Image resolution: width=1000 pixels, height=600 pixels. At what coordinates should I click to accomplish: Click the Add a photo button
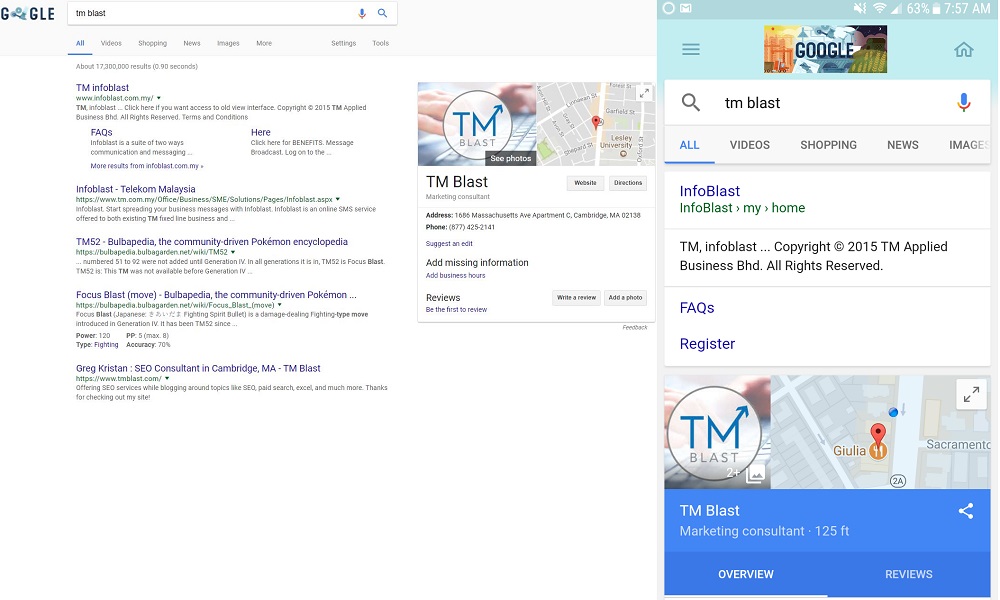tap(626, 298)
